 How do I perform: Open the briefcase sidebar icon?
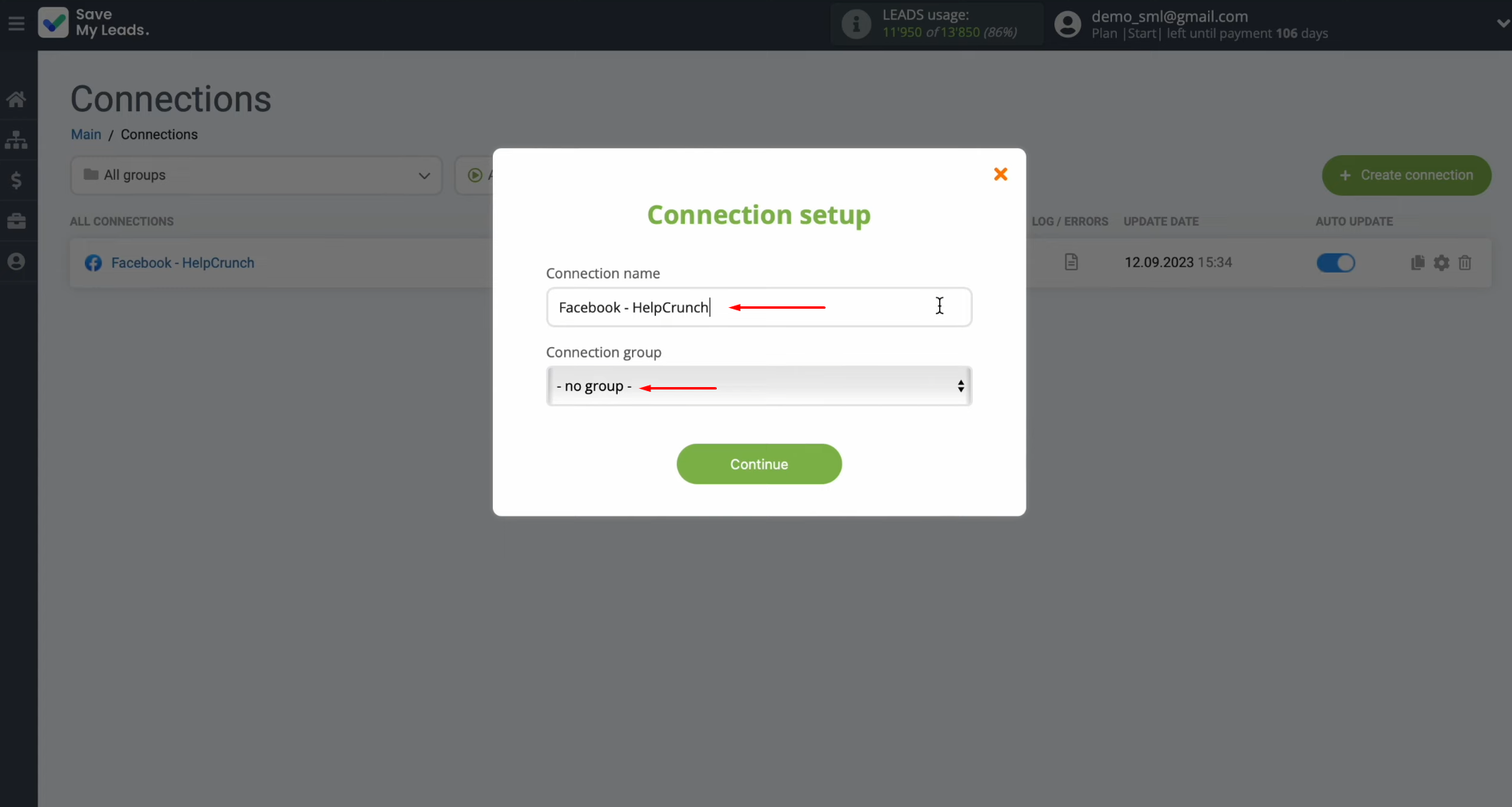tap(16, 221)
